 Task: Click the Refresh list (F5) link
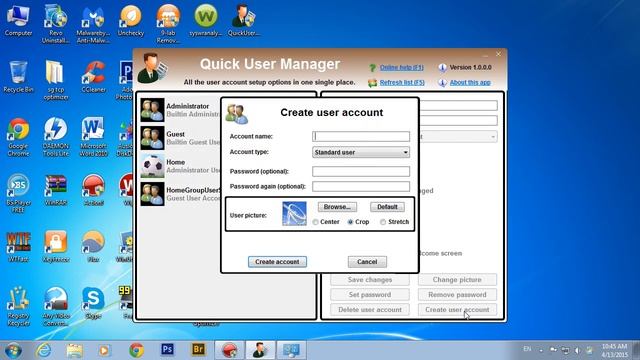(402, 82)
